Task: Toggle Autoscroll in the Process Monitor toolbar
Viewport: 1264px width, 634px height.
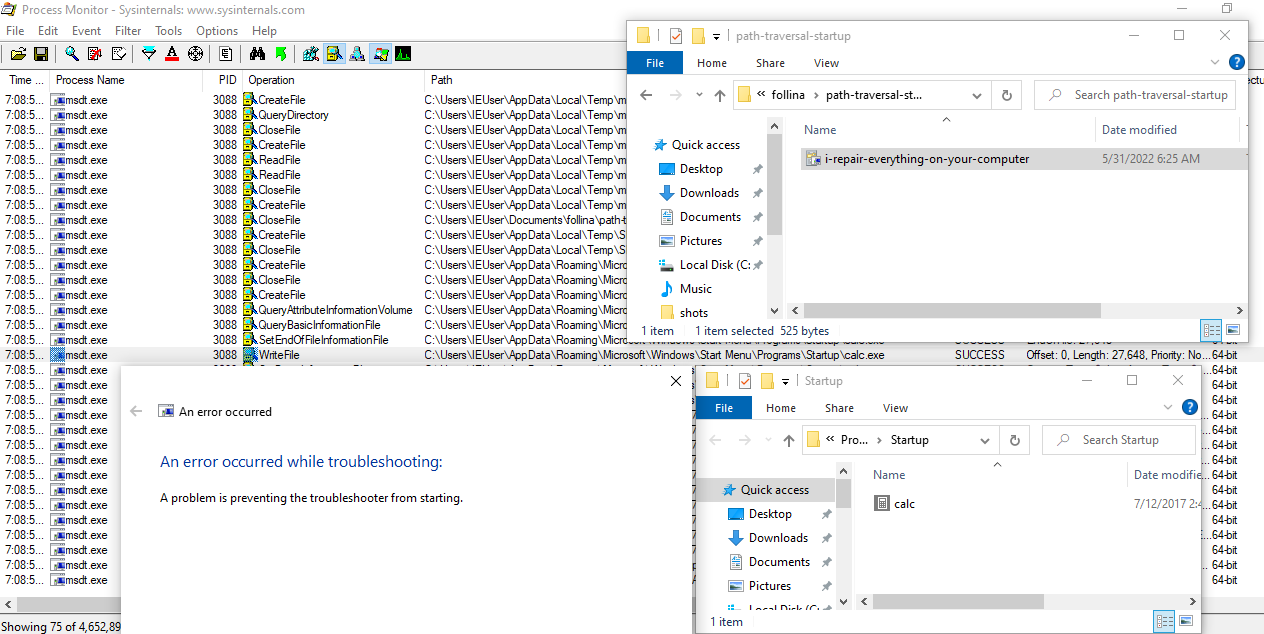Action: (x=120, y=53)
